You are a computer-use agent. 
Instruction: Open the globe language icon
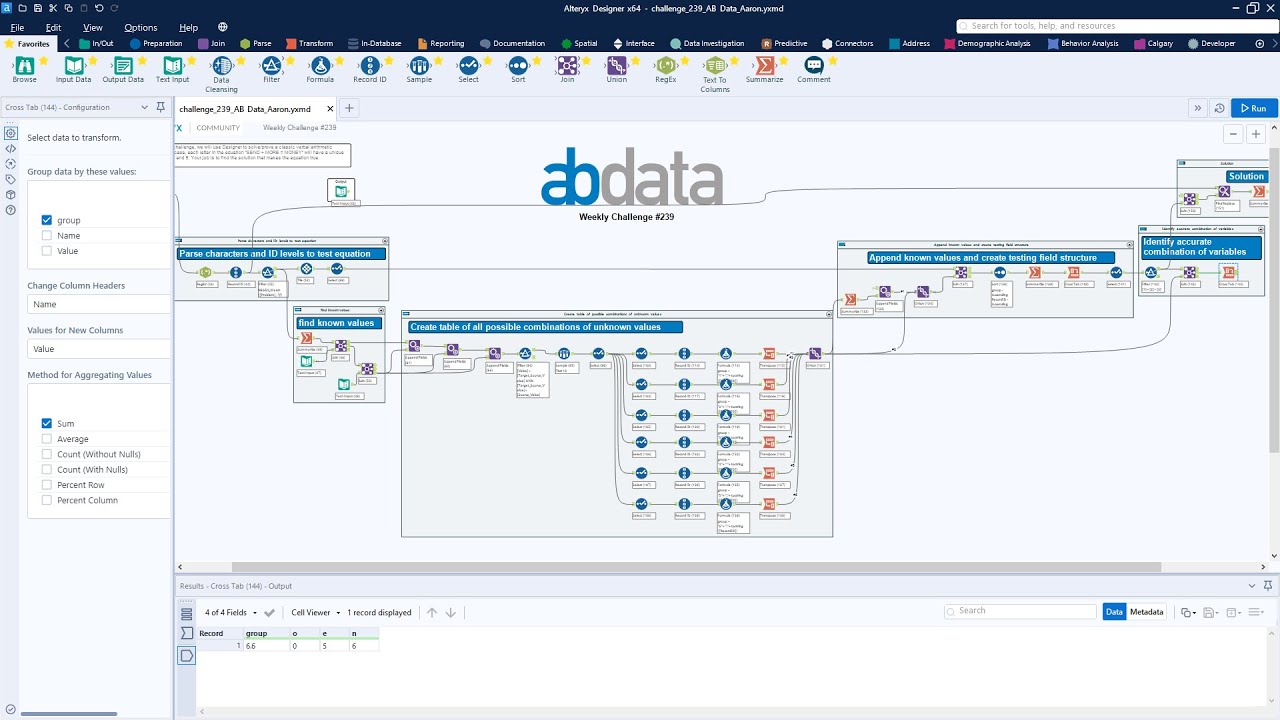click(222, 27)
